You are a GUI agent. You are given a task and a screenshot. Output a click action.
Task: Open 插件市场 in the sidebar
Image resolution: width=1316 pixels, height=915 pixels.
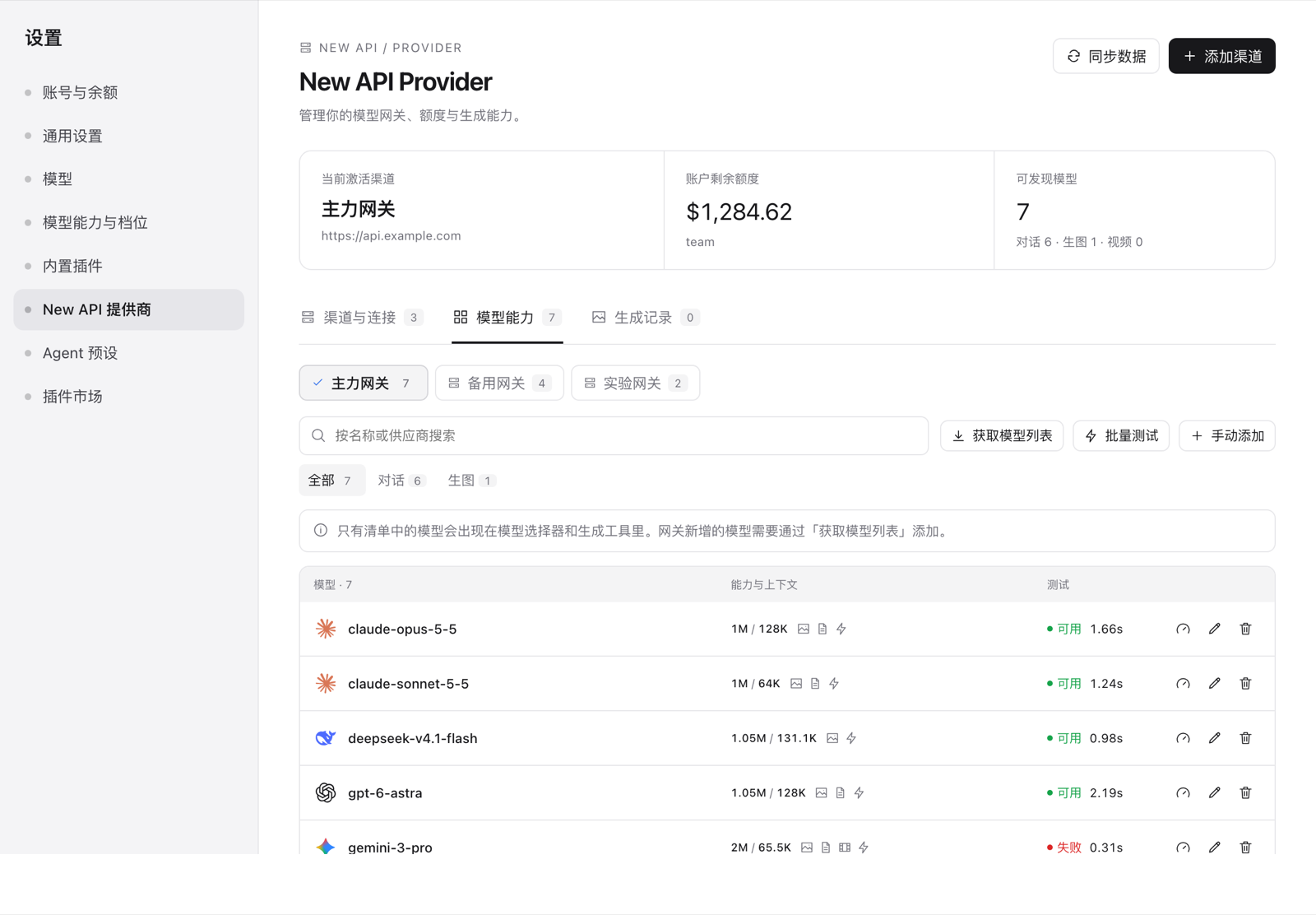[129, 397]
